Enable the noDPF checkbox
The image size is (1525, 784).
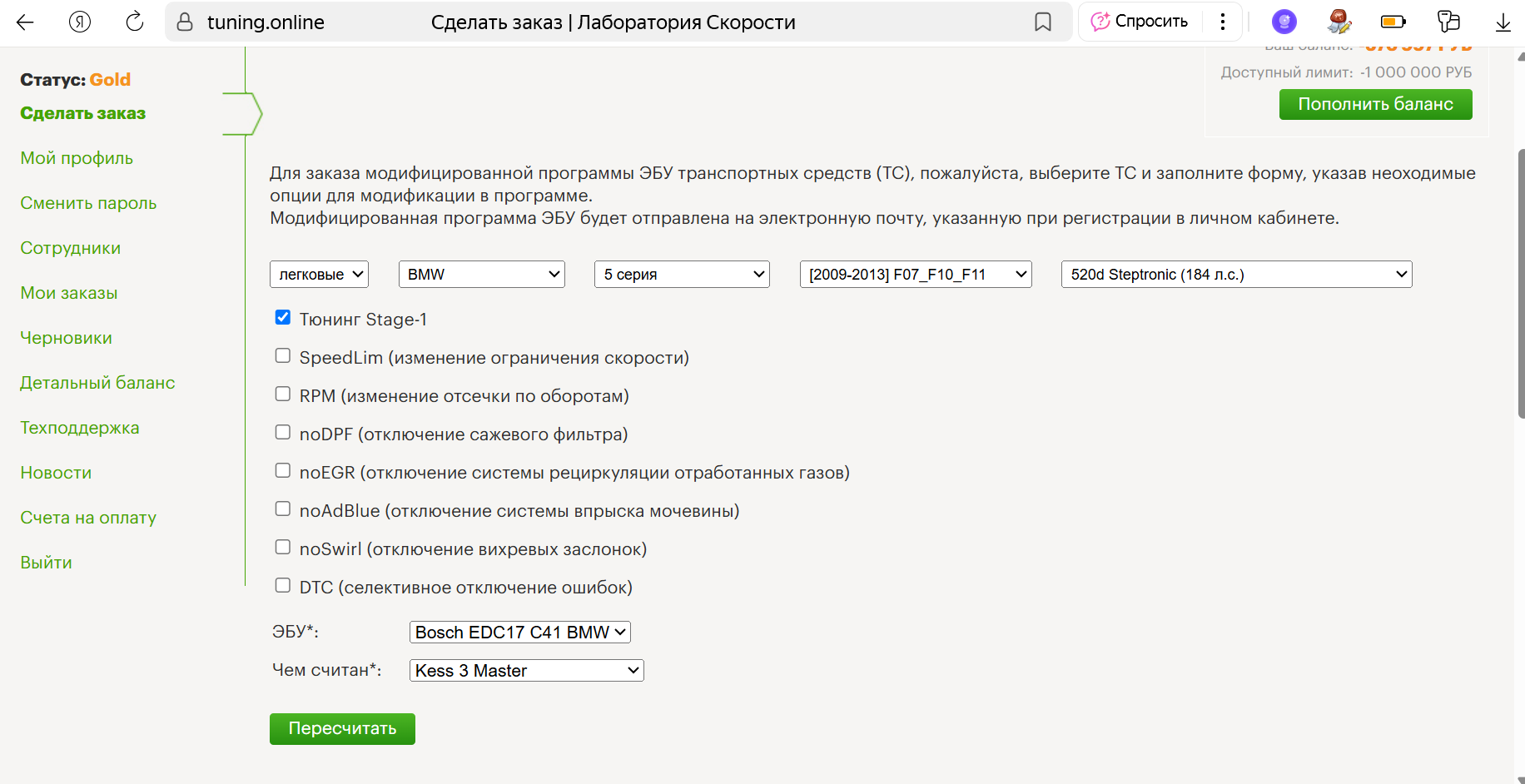click(x=283, y=433)
